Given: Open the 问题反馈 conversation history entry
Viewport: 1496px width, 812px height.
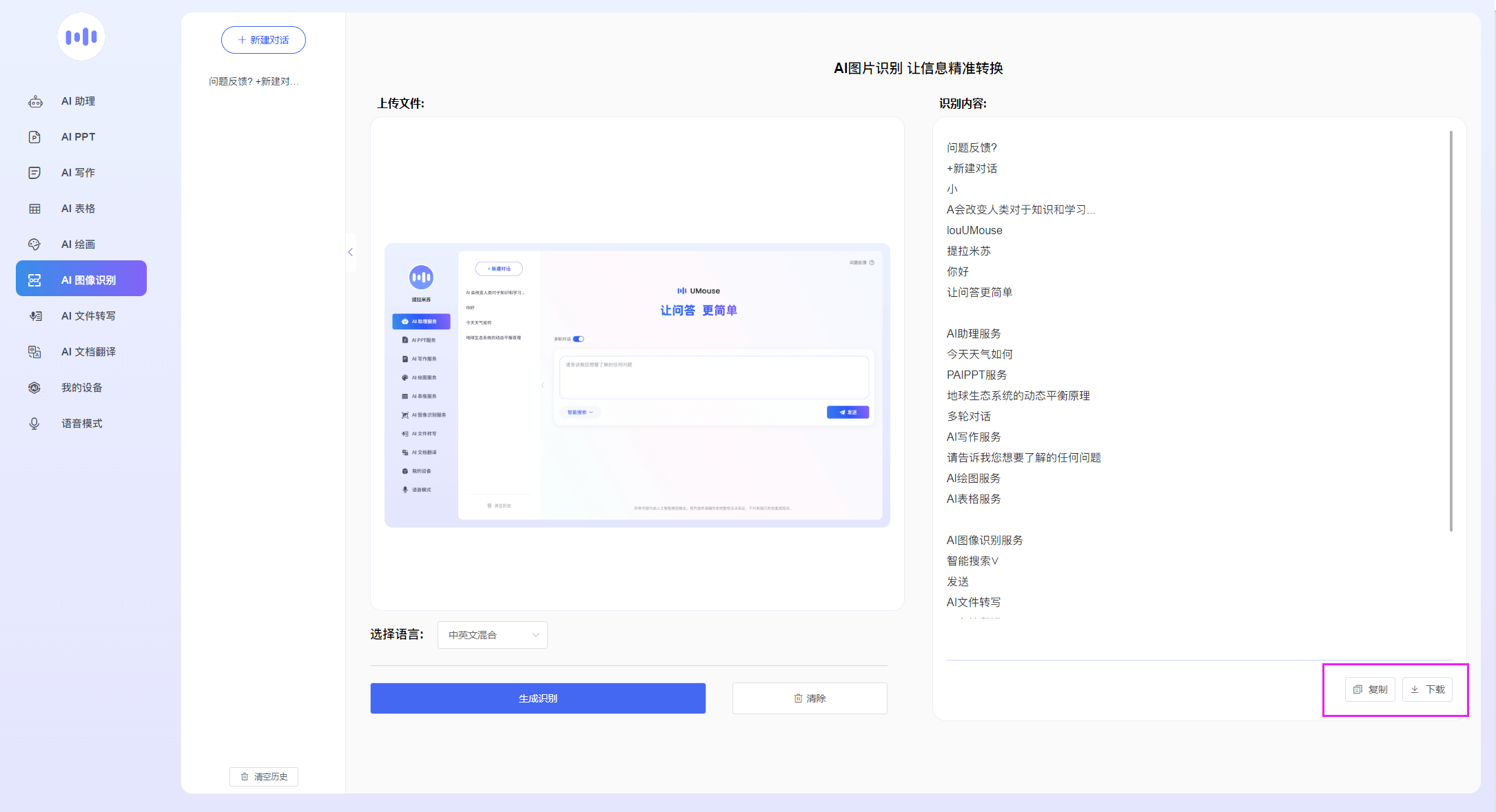Looking at the screenshot, I should pyautogui.click(x=254, y=81).
